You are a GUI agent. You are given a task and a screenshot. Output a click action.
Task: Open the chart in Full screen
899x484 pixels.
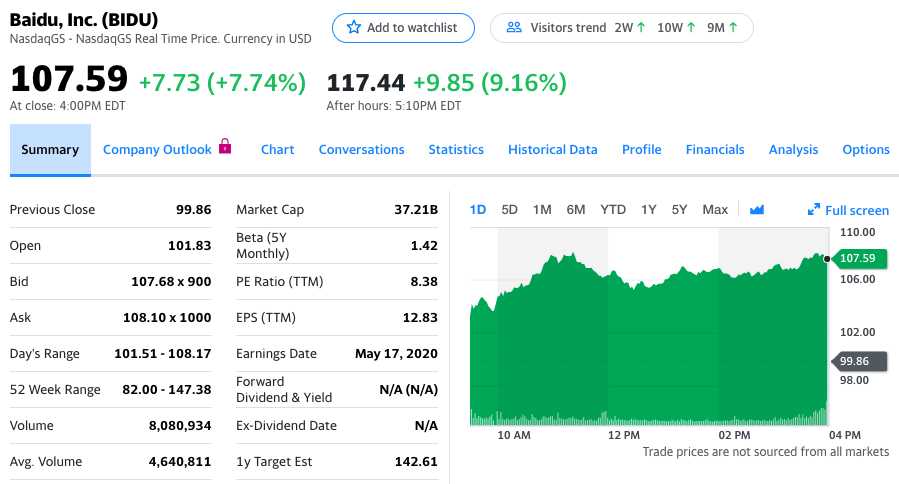coord(856,210)
